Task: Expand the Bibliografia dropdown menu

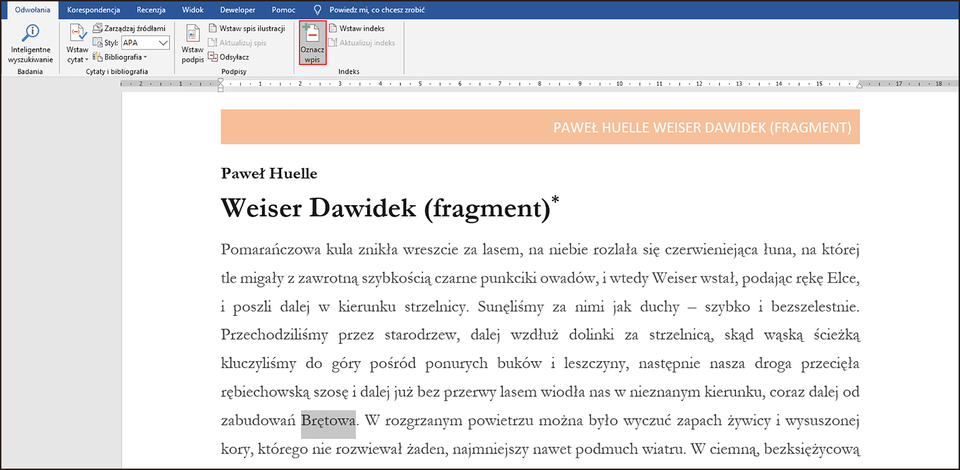Action: tap(119, 57)
